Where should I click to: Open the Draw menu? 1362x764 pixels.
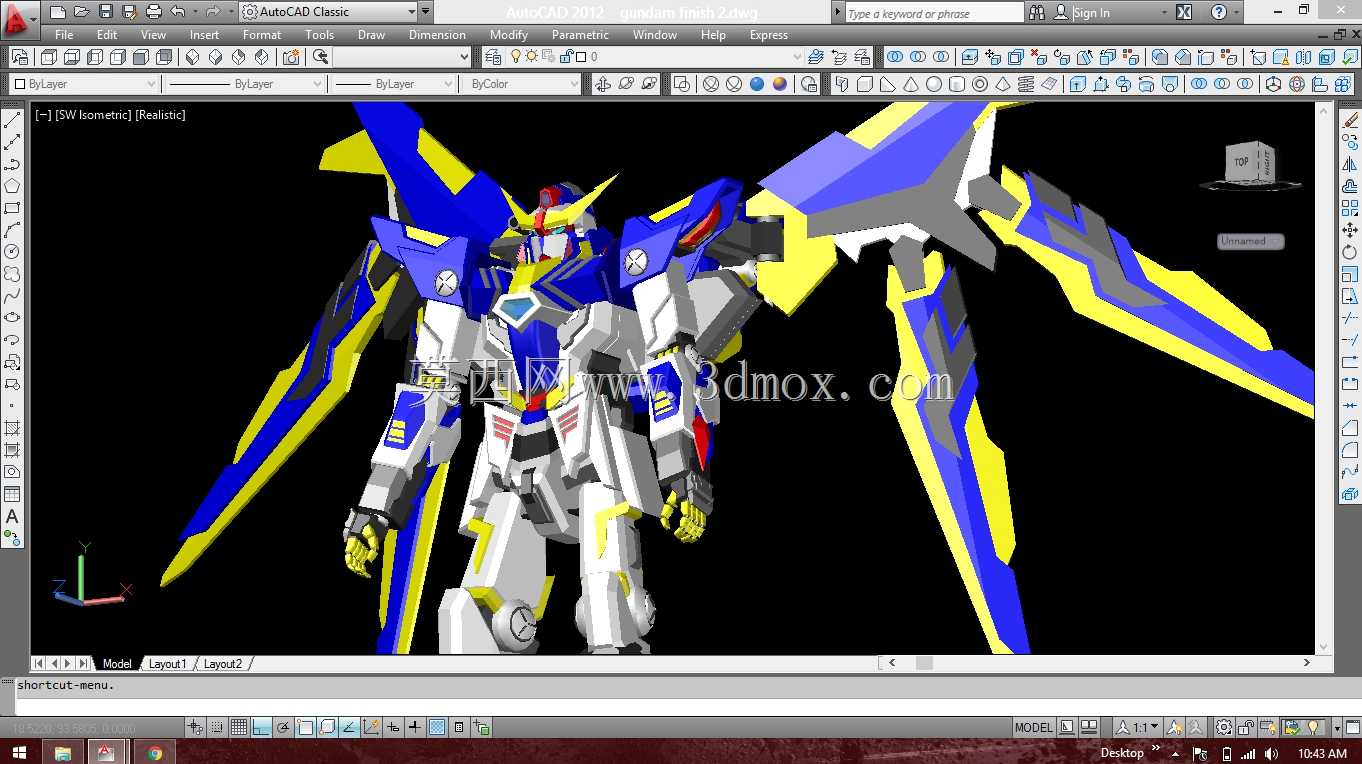point(371,35)
